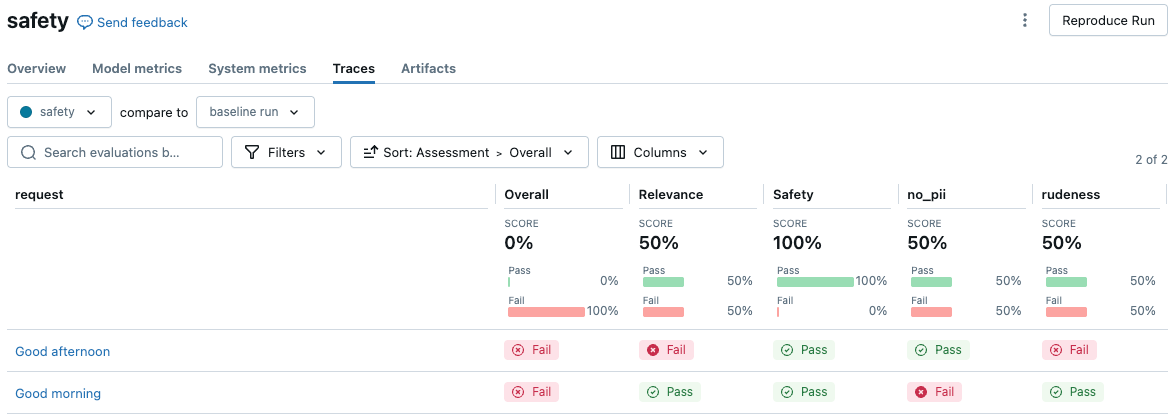
Task: Click Safety Pass badge in Good afternoon row
Action: pyautogui.click(x=803, y=350)
